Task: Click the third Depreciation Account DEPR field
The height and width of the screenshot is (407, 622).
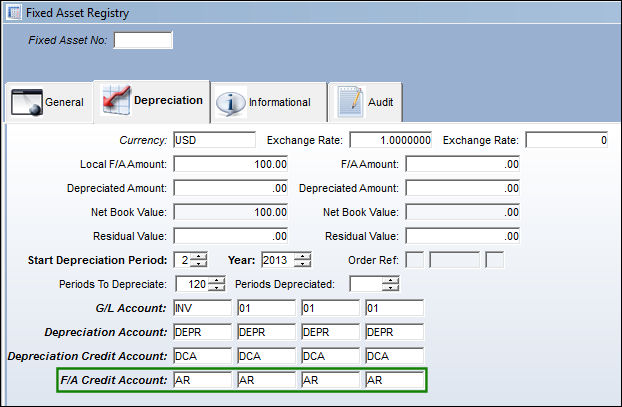Action: coord(330,332)
